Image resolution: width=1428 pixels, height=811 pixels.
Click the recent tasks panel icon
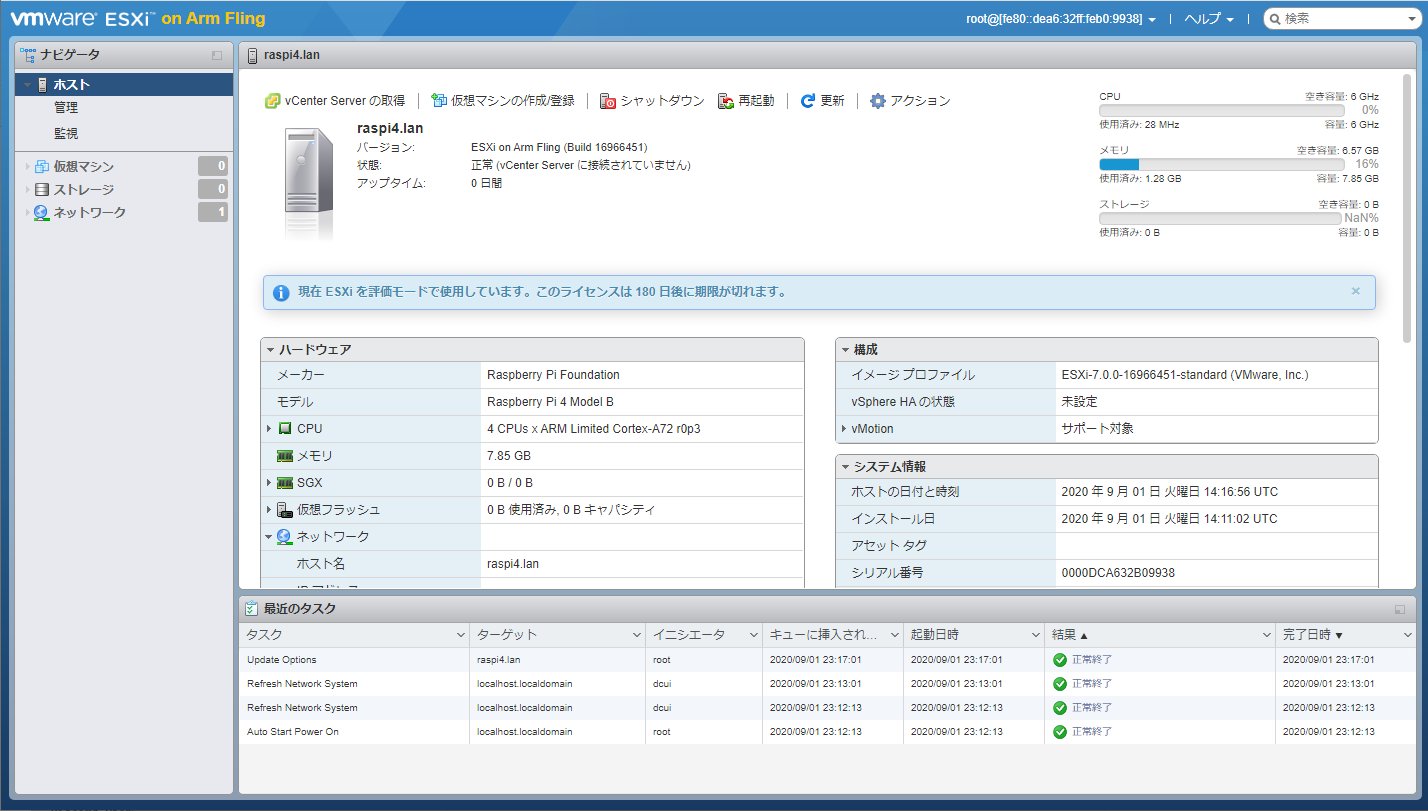pos(250,608)
